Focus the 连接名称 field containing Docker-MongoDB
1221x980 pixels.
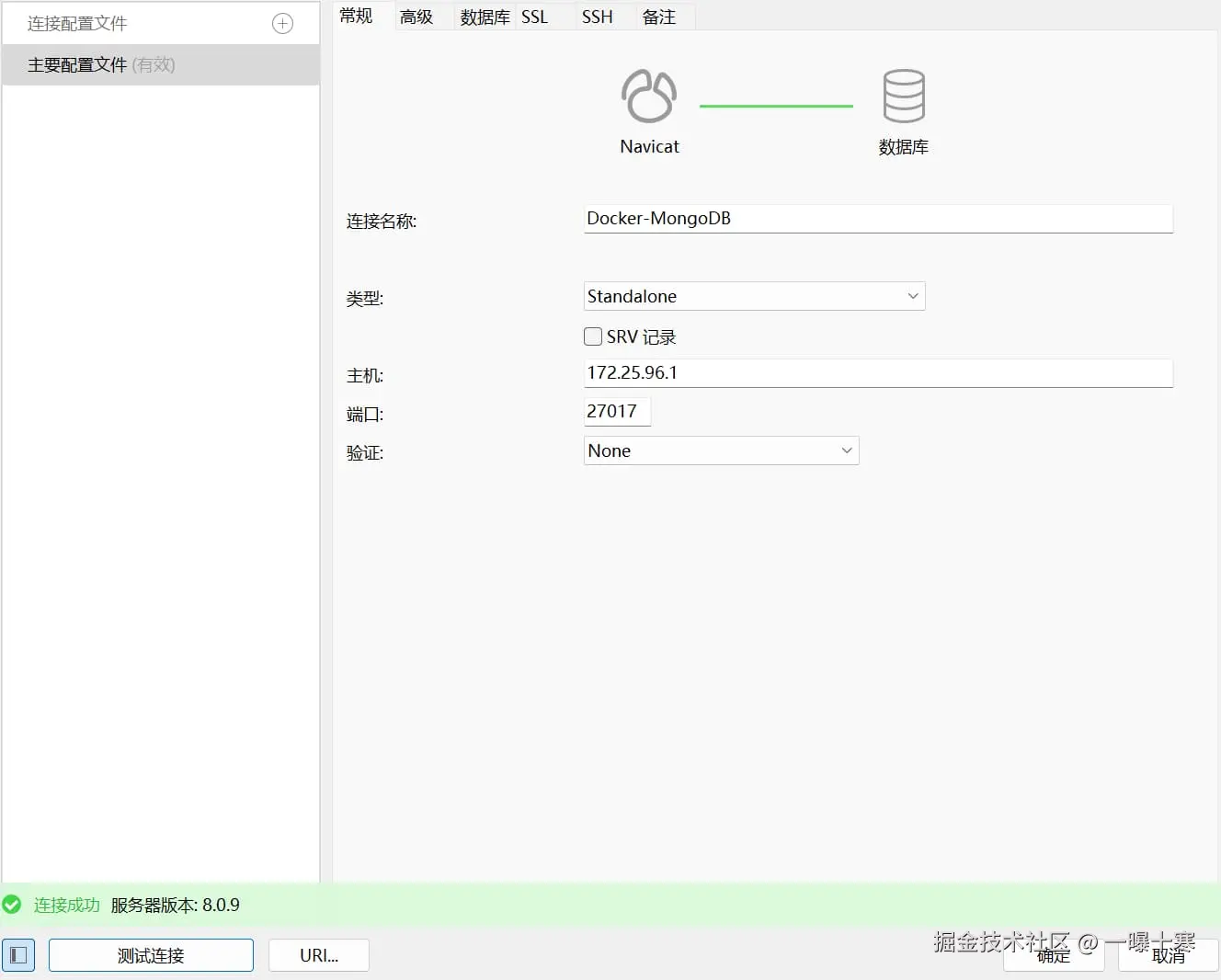(878, 219)
